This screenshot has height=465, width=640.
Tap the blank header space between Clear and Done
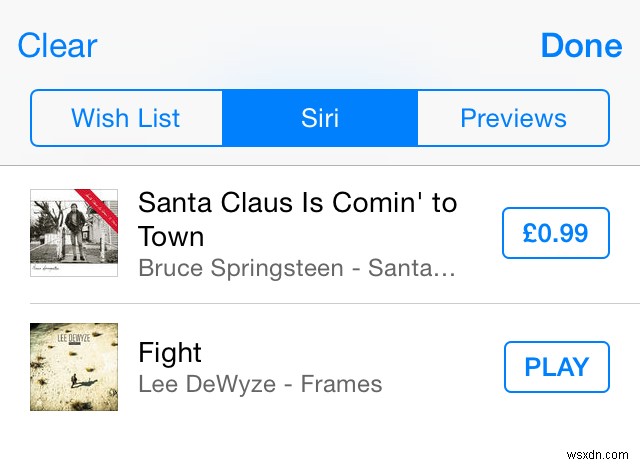coord(320,46)
